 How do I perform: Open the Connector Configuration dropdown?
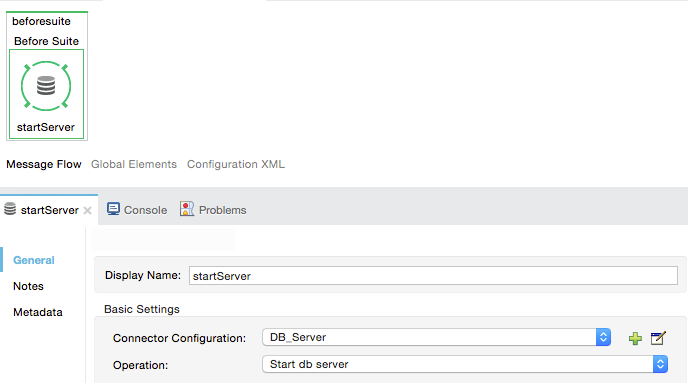coord(436,337)
